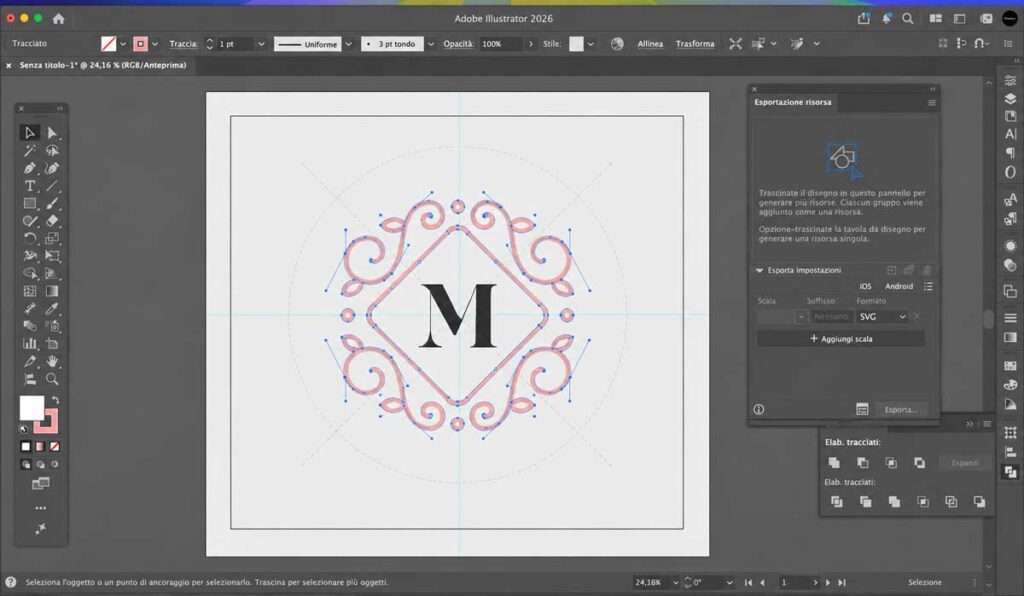This screenshot has height=596, width=1024.
Task: Click Minus Back pathfinder icon
Action: tap(979, 501)
